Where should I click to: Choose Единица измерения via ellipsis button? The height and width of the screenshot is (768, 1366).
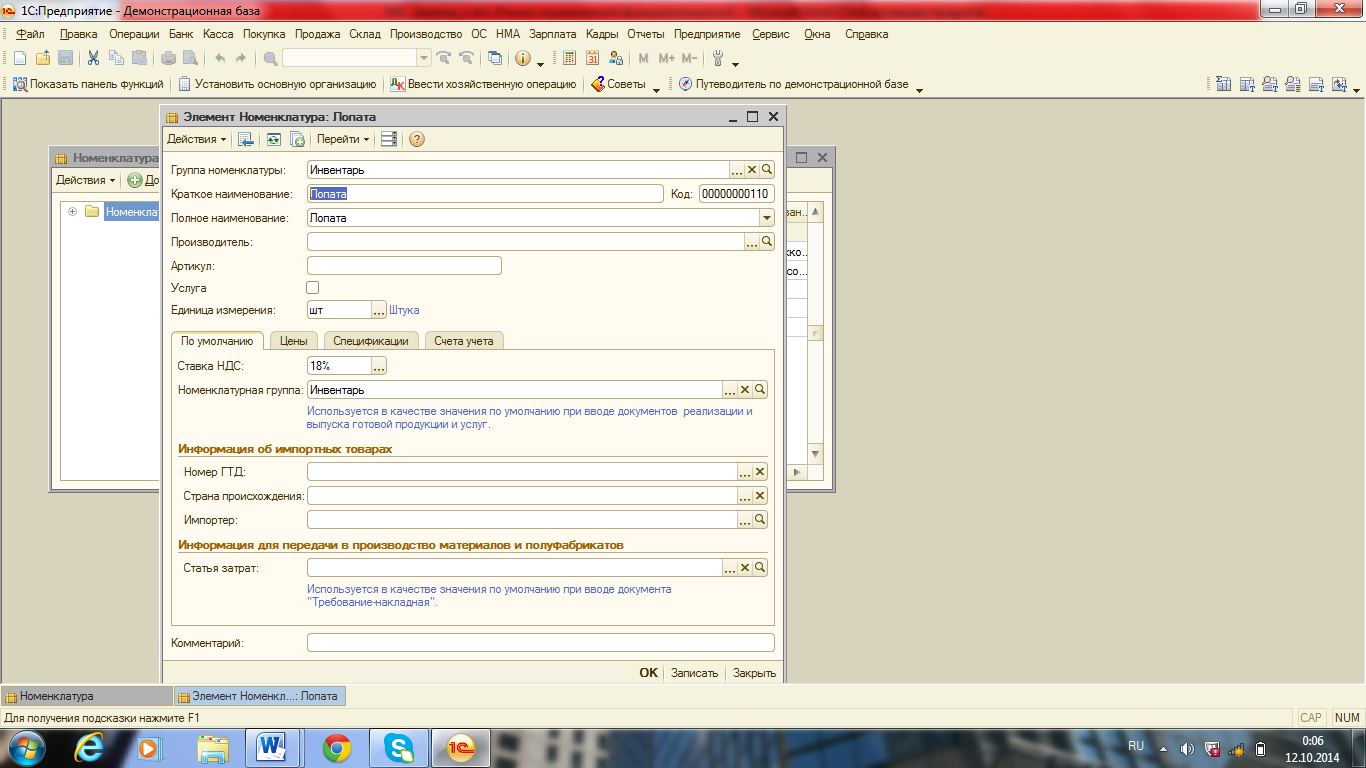click(x=379, y=310)
